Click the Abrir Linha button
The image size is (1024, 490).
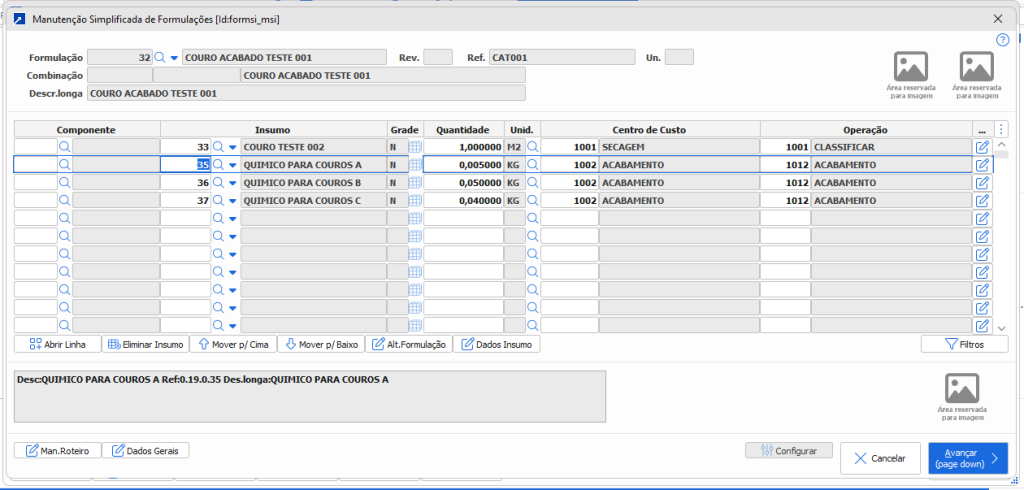pos(57,344)
